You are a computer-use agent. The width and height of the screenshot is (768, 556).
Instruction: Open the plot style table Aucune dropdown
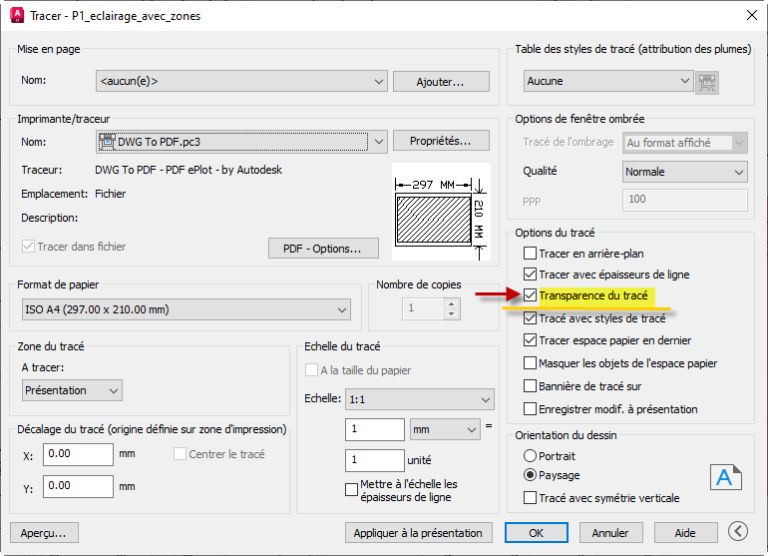pyautogui.click(x=608, y=81)
